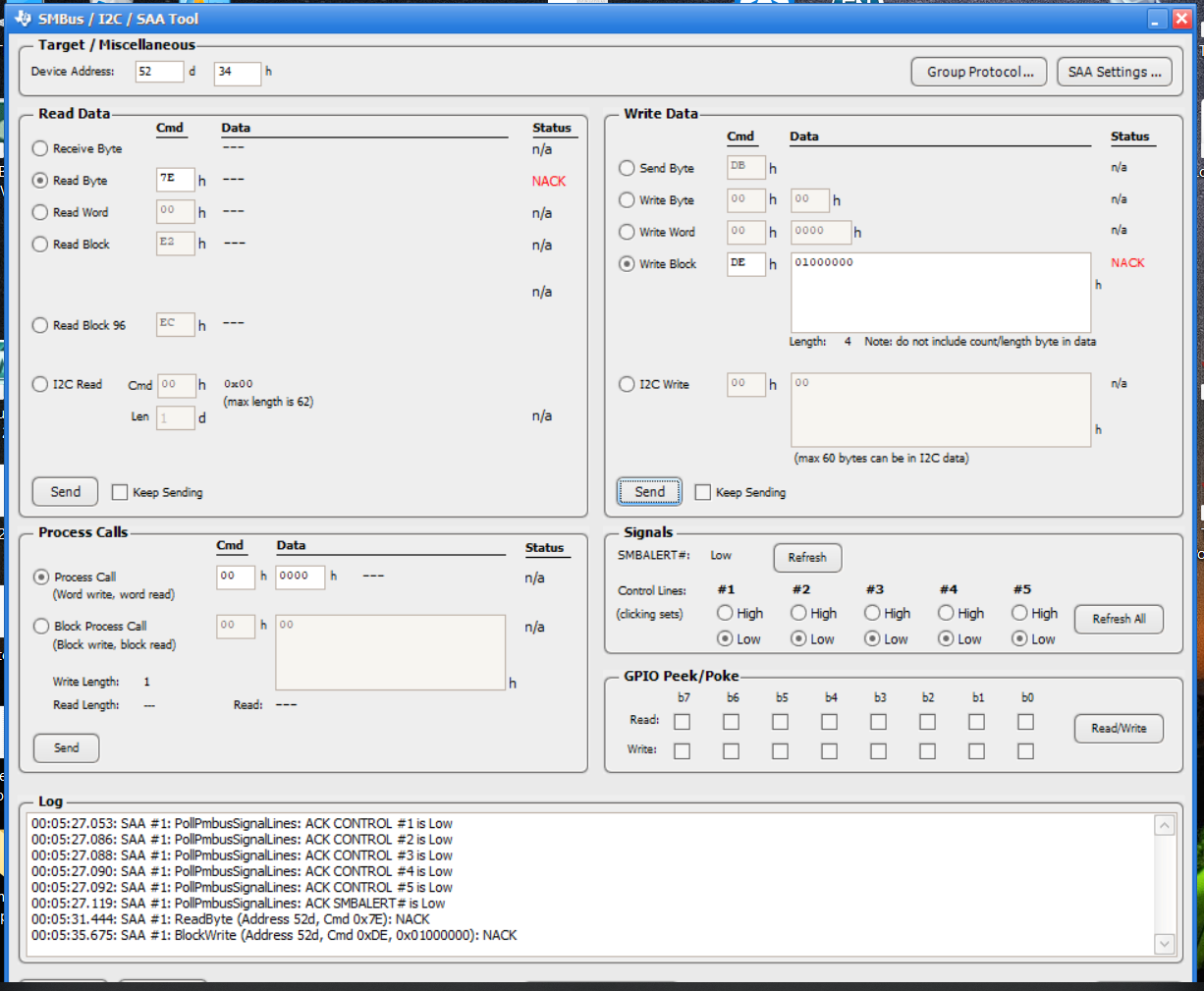
Task: Click the ACK SMBALERT# is Low log line
Action: (239, 904)
